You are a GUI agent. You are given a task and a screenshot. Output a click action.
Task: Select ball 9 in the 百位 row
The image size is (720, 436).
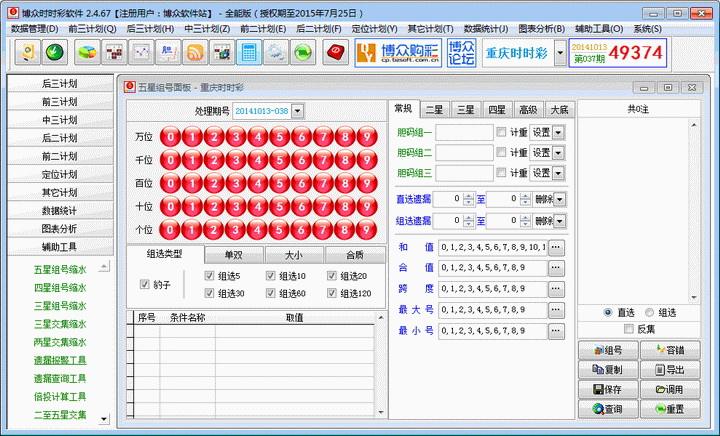pyautogui.click(x=367, y=183)
